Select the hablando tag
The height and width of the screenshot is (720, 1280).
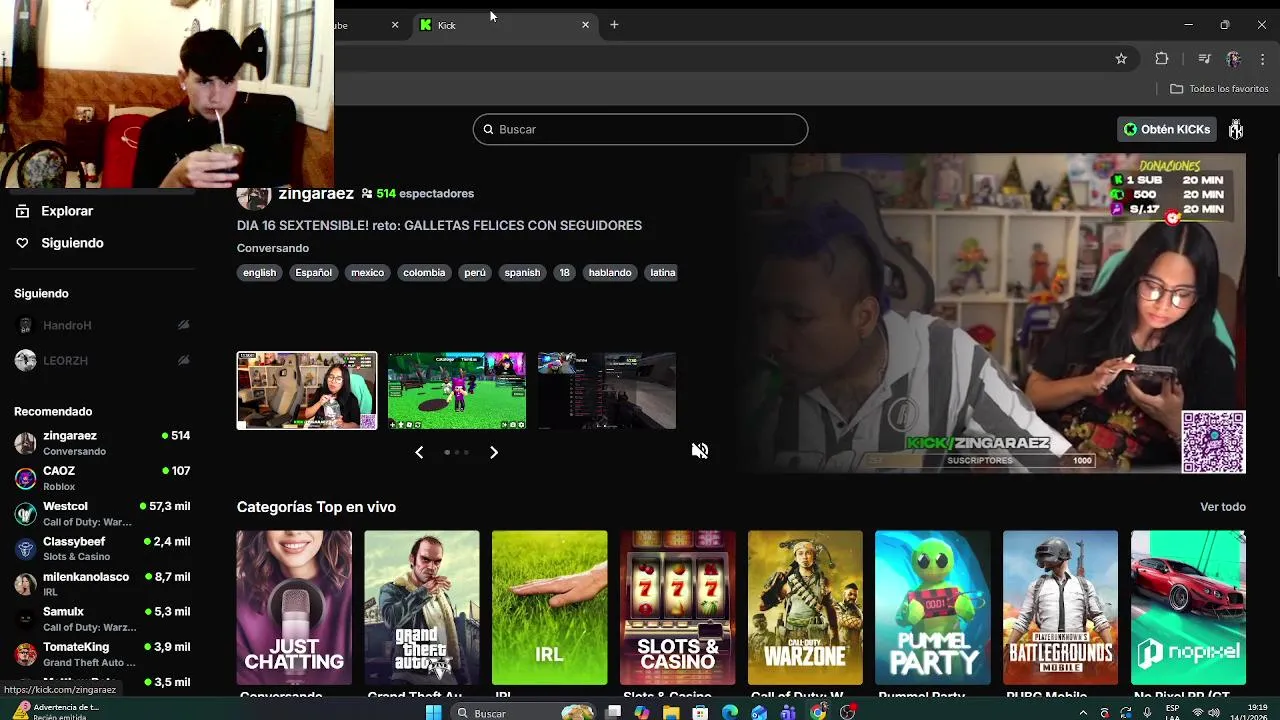(x=610, y=272)
